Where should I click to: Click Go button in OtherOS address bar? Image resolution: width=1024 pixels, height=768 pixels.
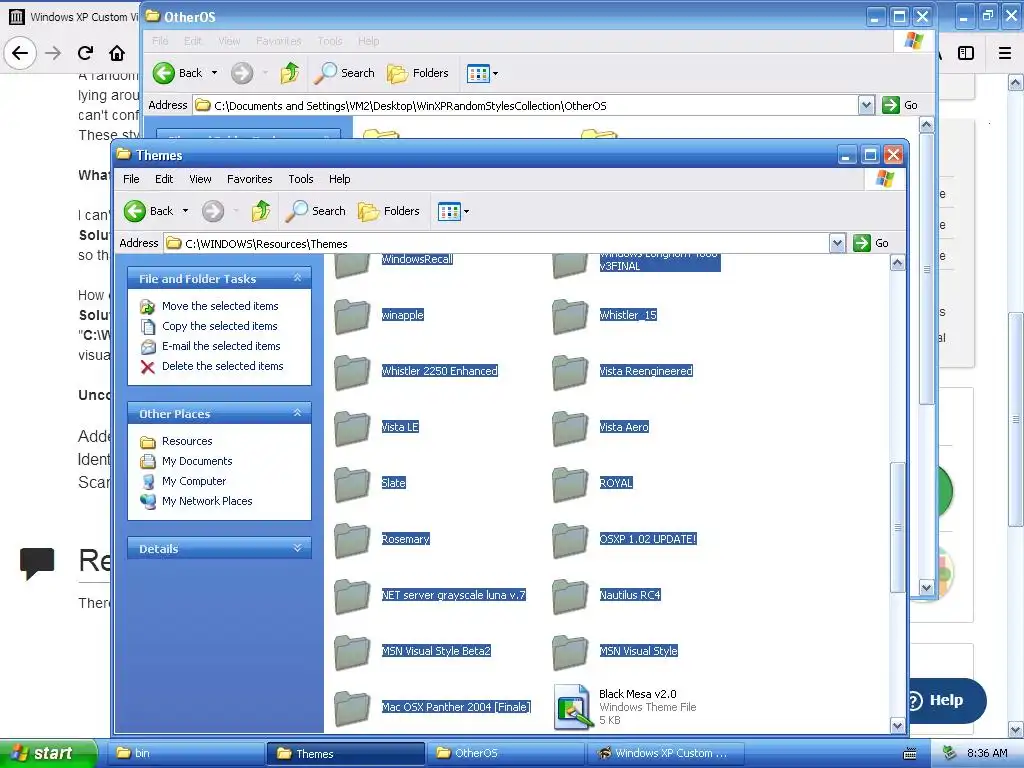[900, 105]
